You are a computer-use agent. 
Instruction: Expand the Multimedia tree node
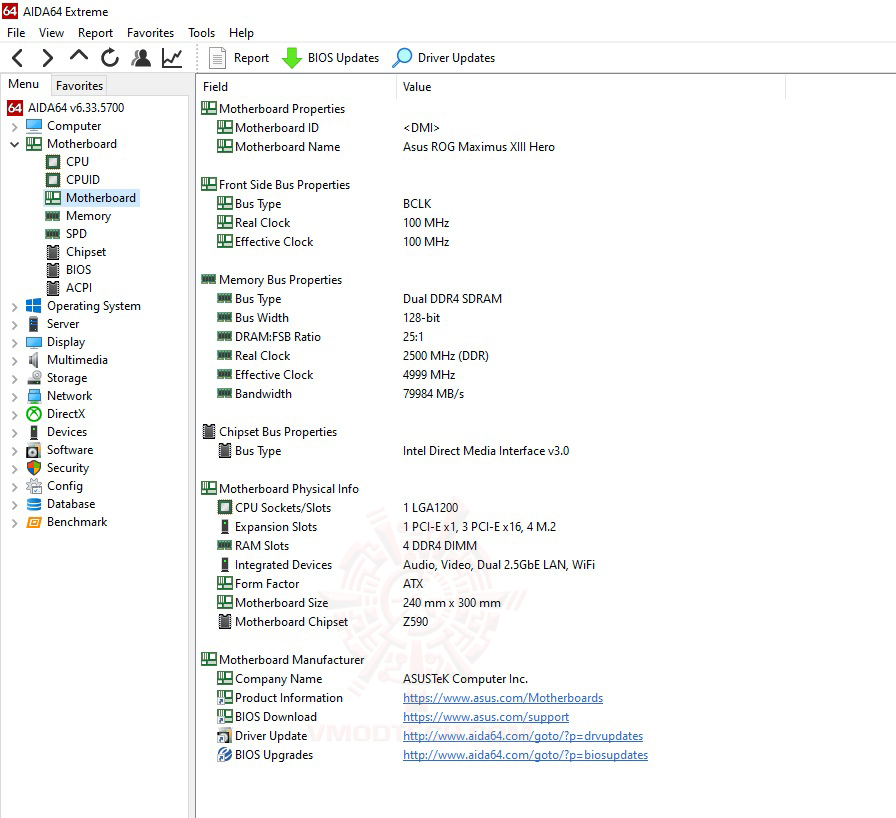[15, 360]
